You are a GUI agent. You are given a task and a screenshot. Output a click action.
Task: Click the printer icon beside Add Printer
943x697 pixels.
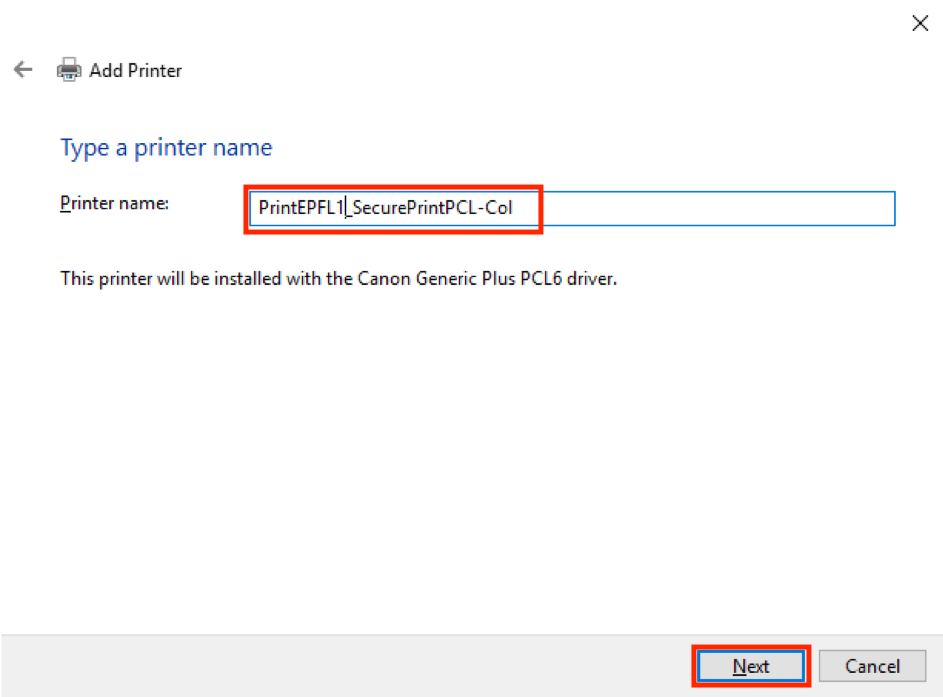[x=69, y=70]
